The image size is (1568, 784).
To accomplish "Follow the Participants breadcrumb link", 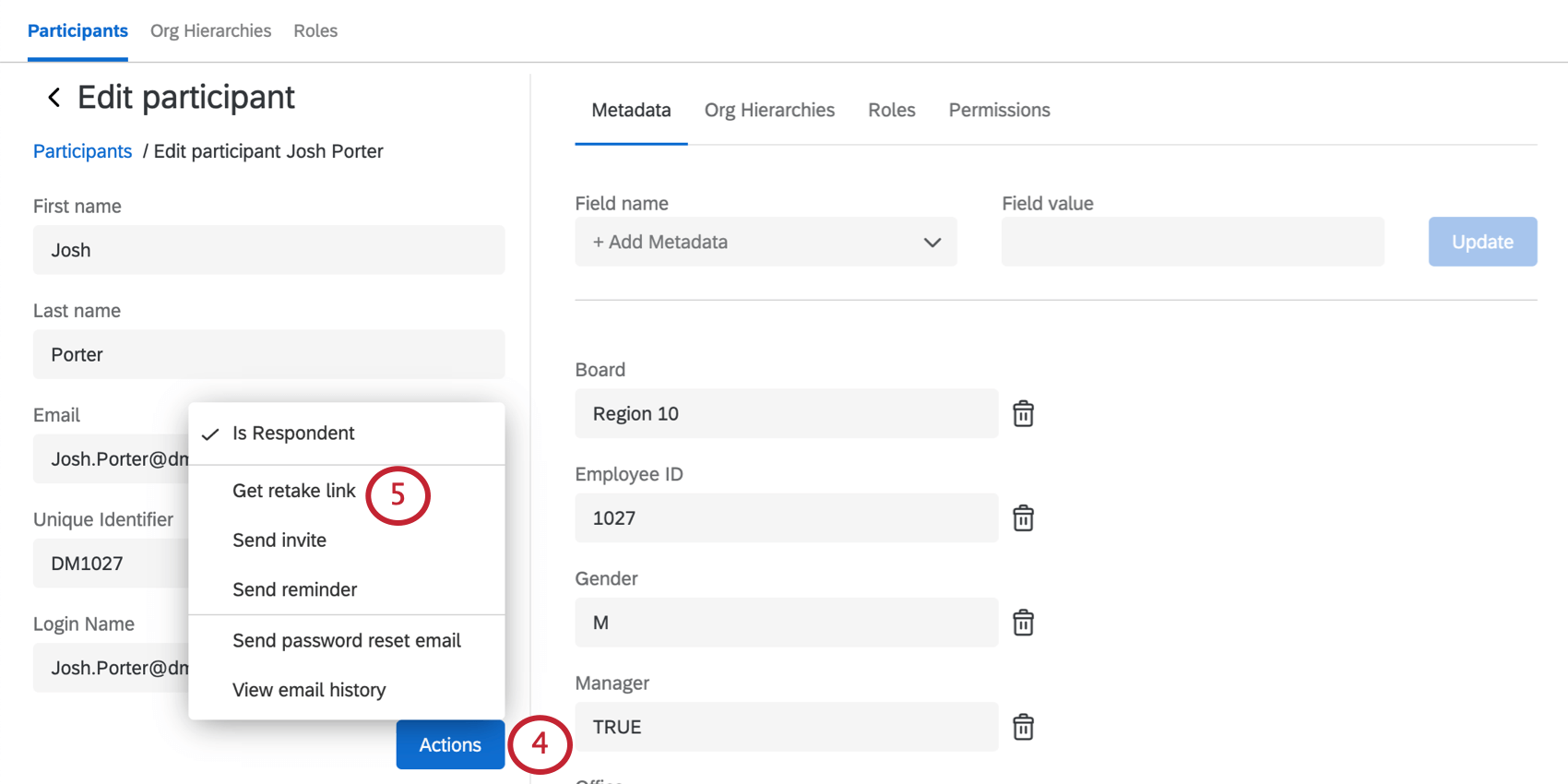I will click(x=82, y=151).
